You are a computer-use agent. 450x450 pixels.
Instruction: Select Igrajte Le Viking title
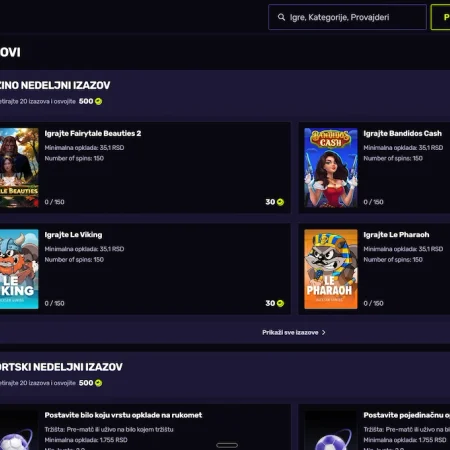point(73,235)
